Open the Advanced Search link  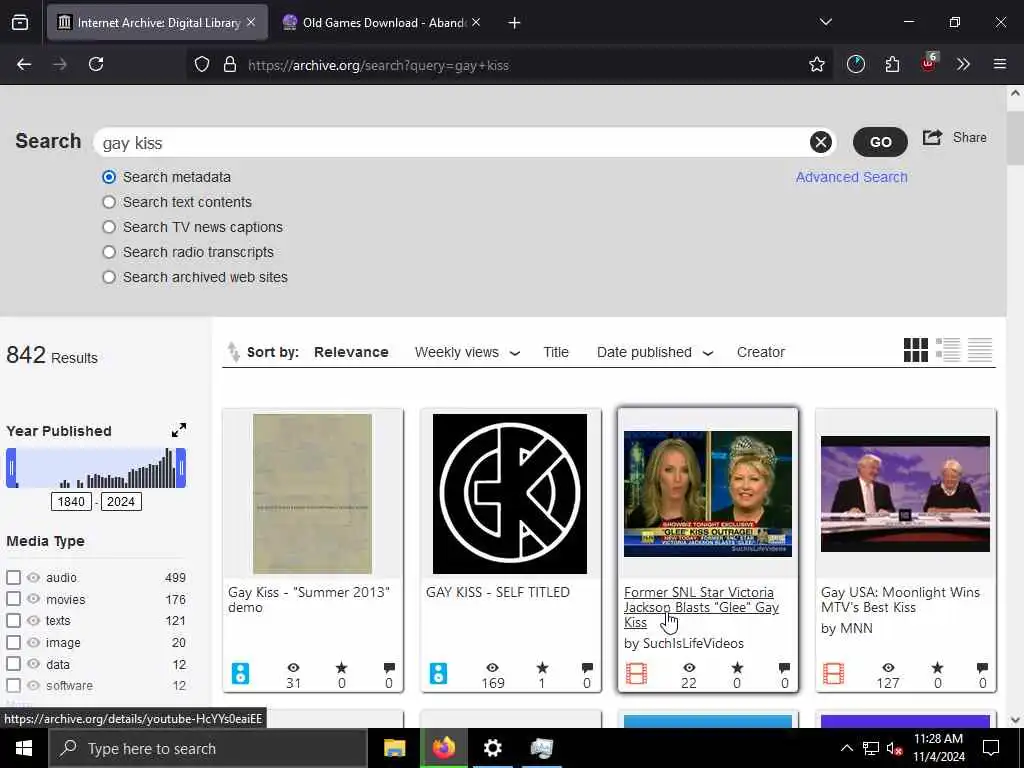tap(851, 177)
